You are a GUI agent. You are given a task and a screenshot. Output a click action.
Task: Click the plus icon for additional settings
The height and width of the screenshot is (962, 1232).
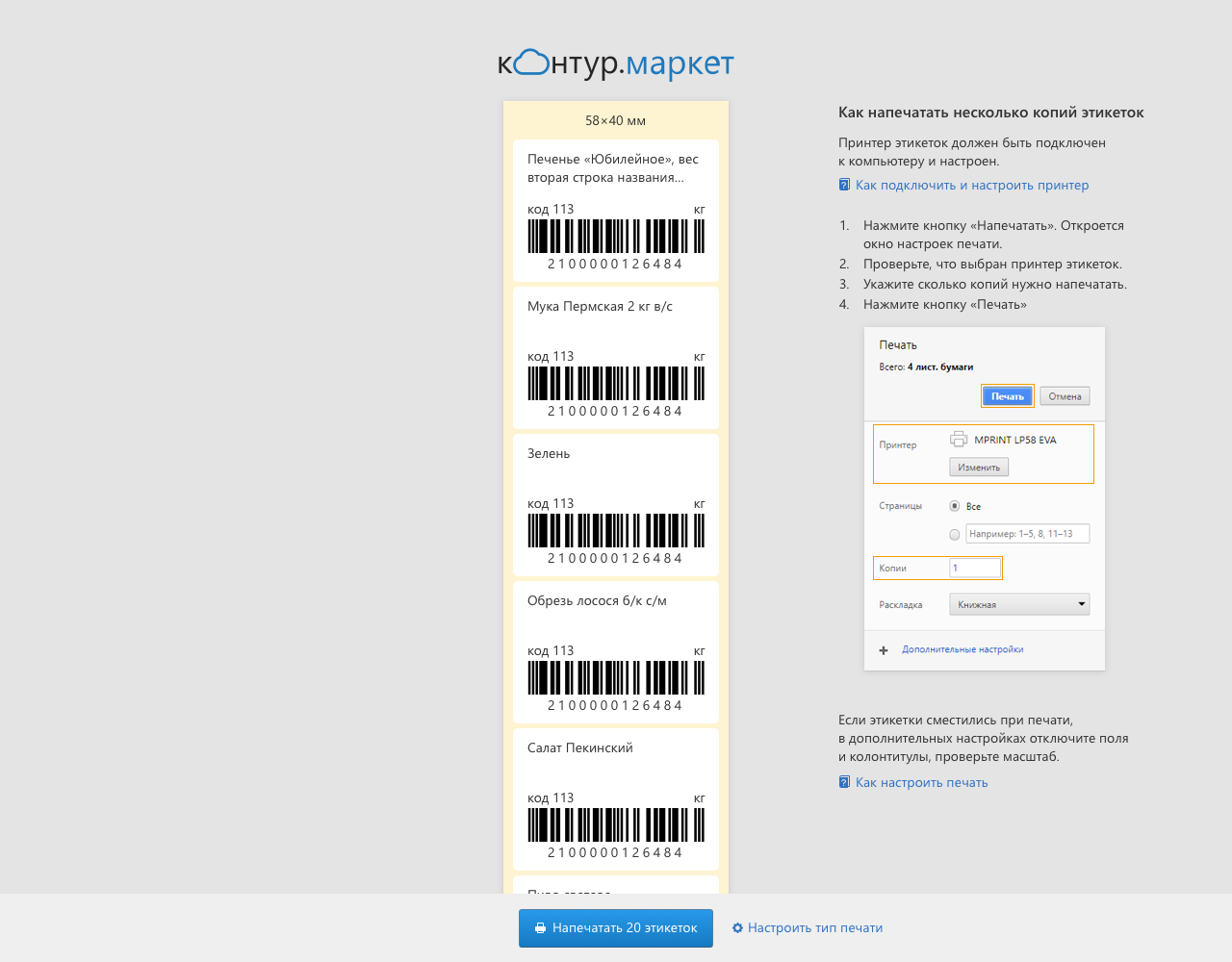click(x=884, y=650)
